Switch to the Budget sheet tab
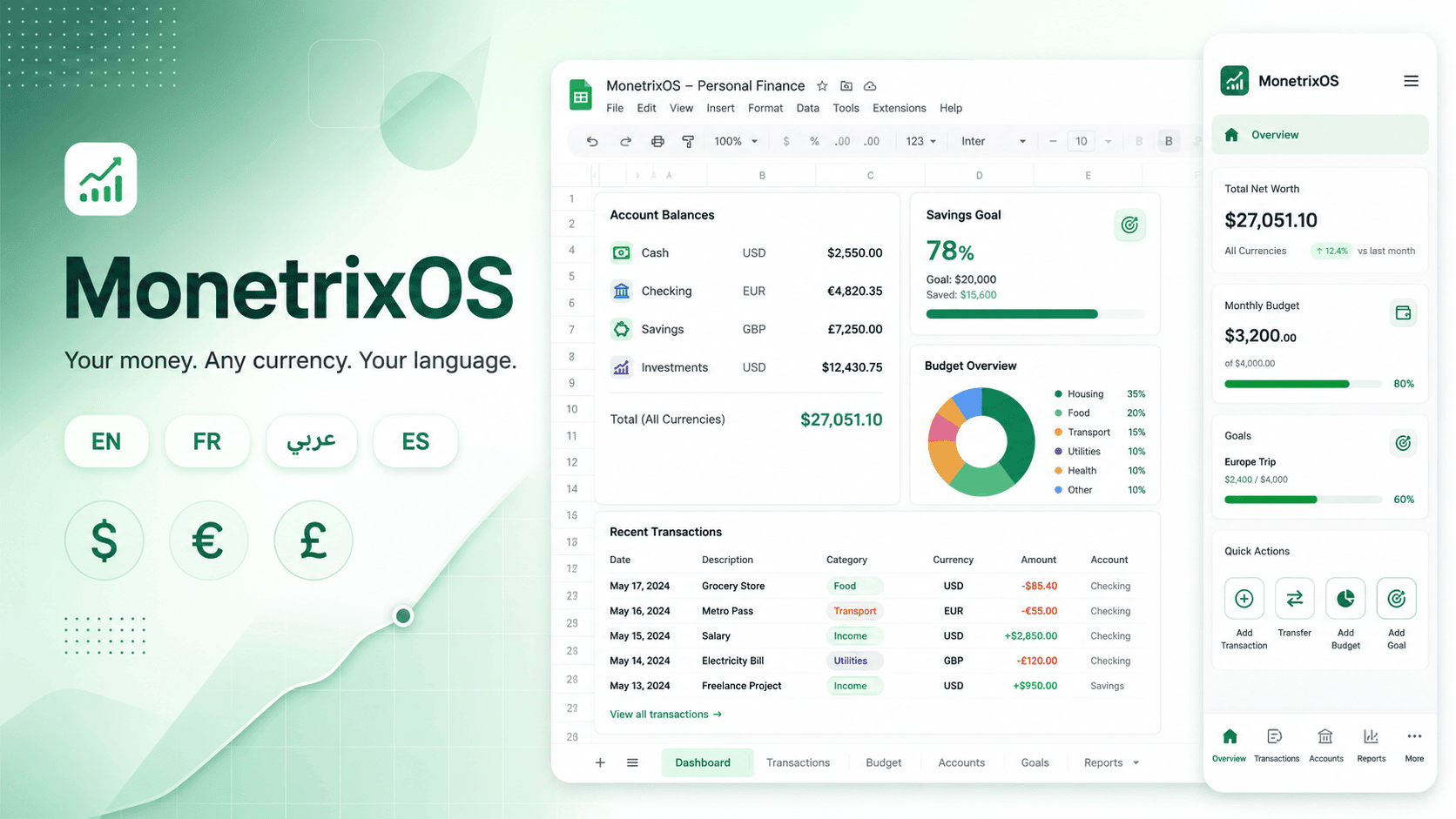The width and height of the screenshot is (1456, 819). 883,762
